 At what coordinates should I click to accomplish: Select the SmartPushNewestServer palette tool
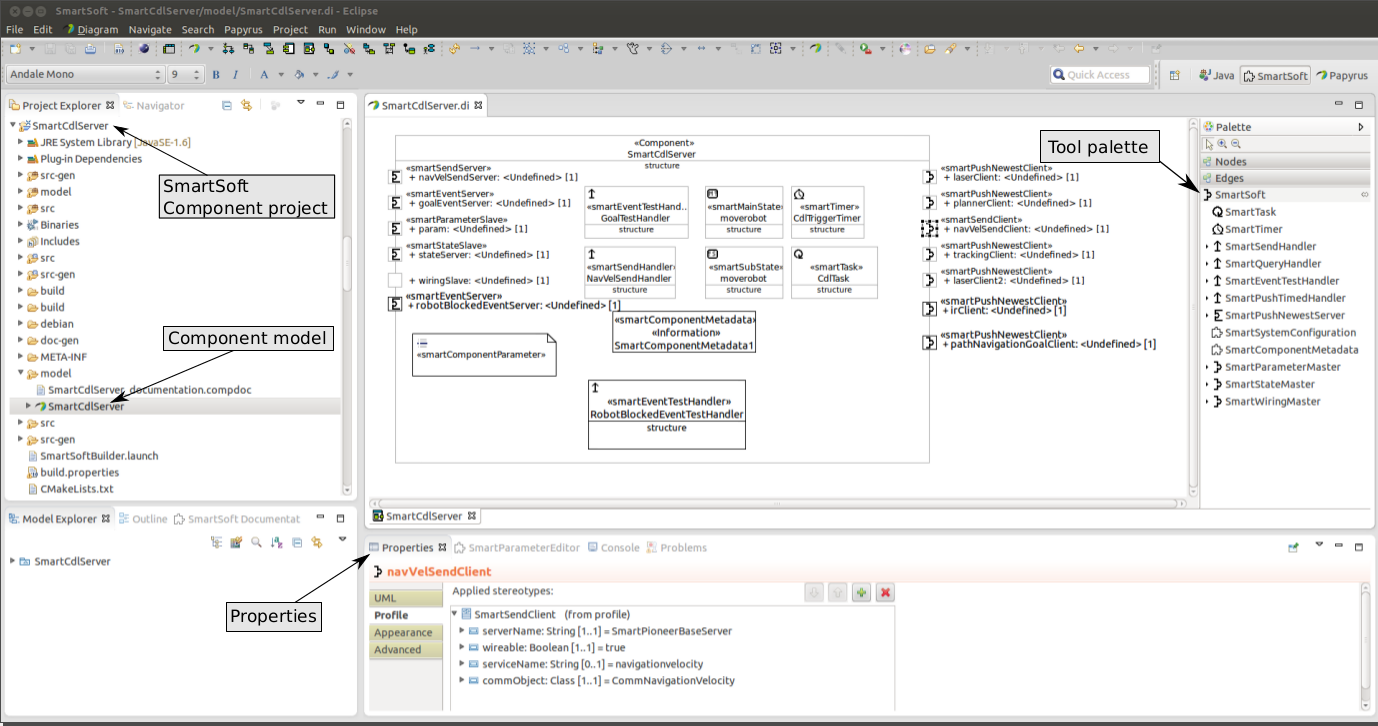tap(1277, 315)
